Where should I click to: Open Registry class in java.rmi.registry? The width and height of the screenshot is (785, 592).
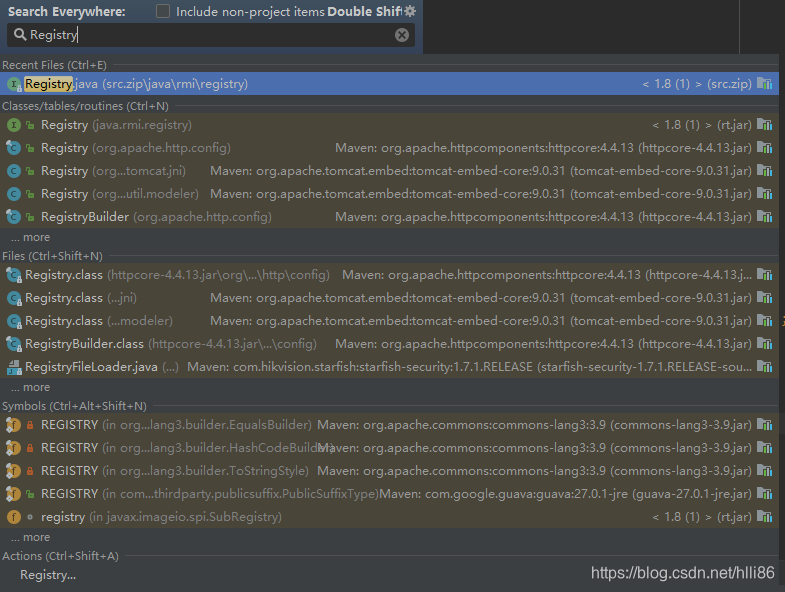(389, 125)
